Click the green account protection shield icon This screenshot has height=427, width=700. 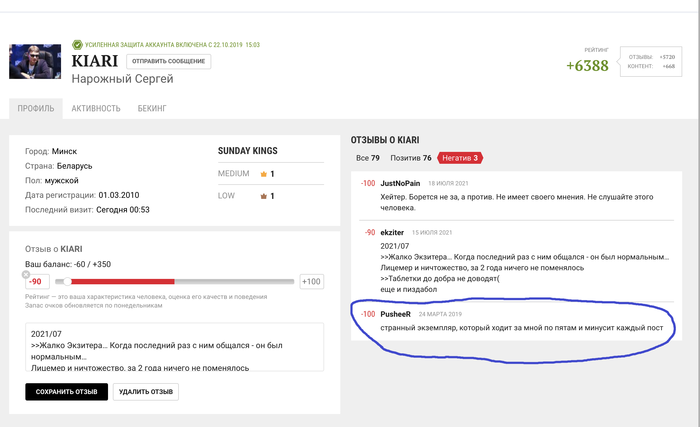pyautogui.click(x=77, y=45)
